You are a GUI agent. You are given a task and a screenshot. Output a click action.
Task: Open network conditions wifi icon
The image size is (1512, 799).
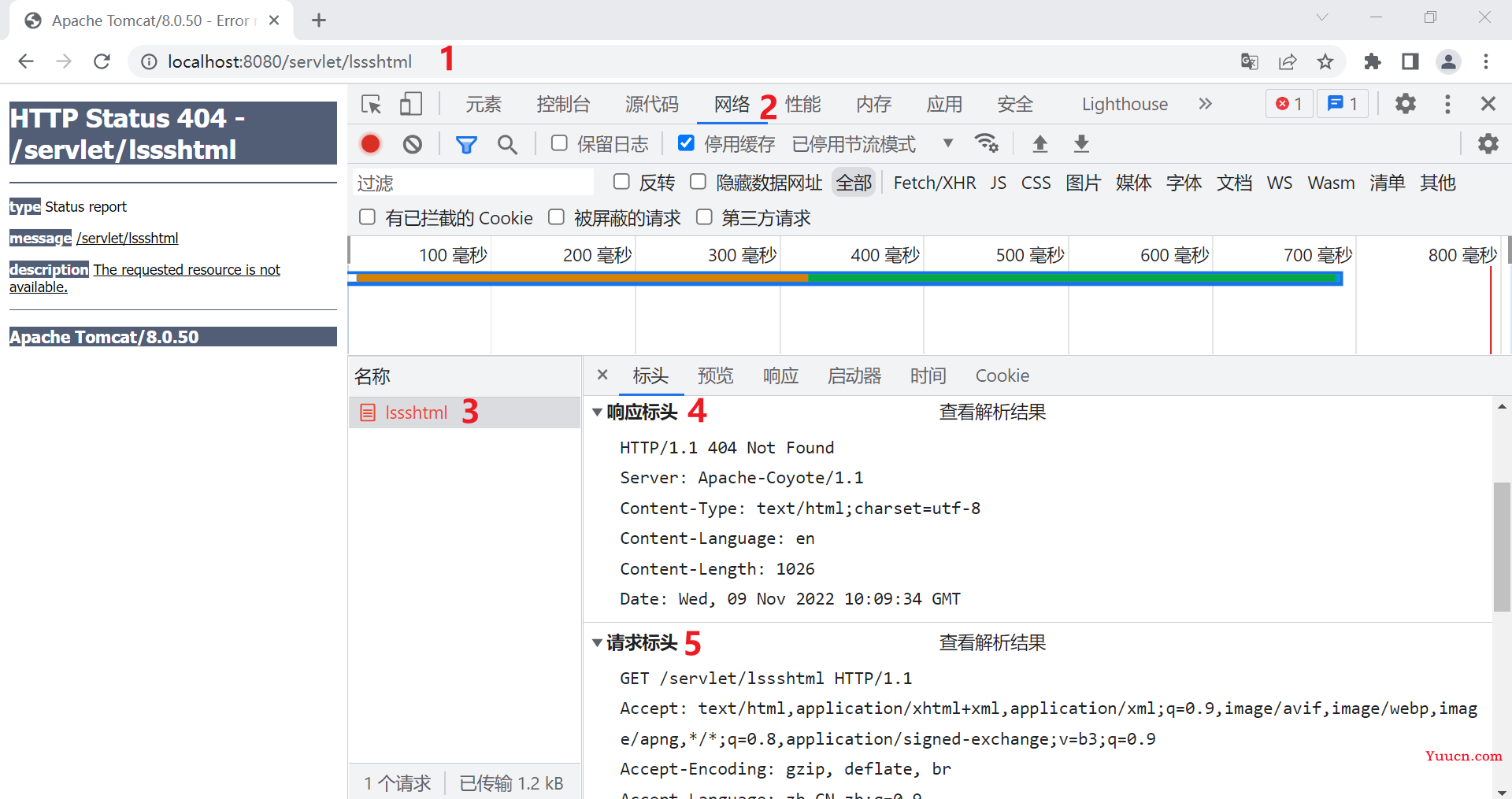pyautogui.click(x=986, y=143)
